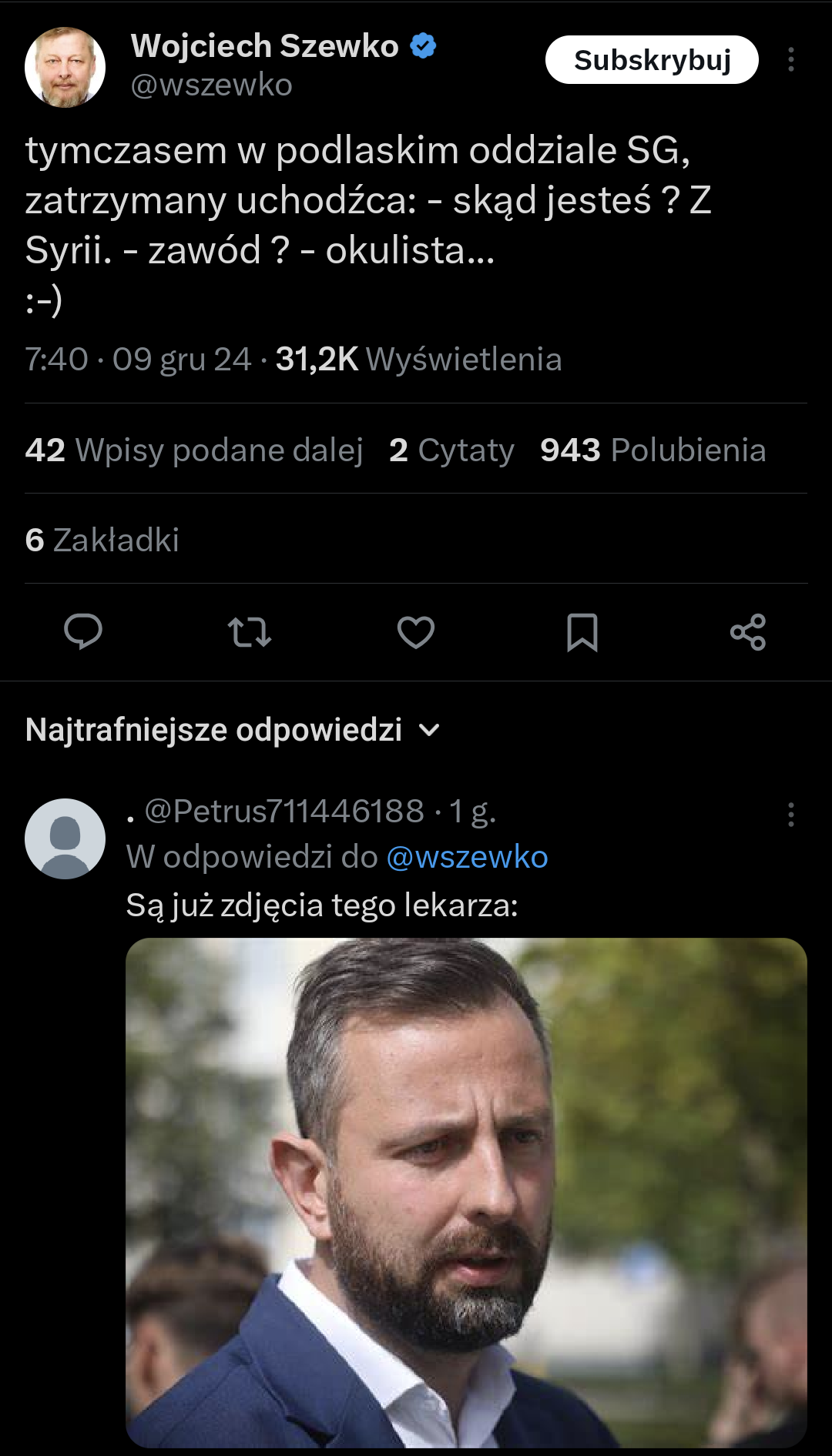Tap the @Petrus711446188 username
This screenshot has height=1456, width=832.
[x=284, y=811]
